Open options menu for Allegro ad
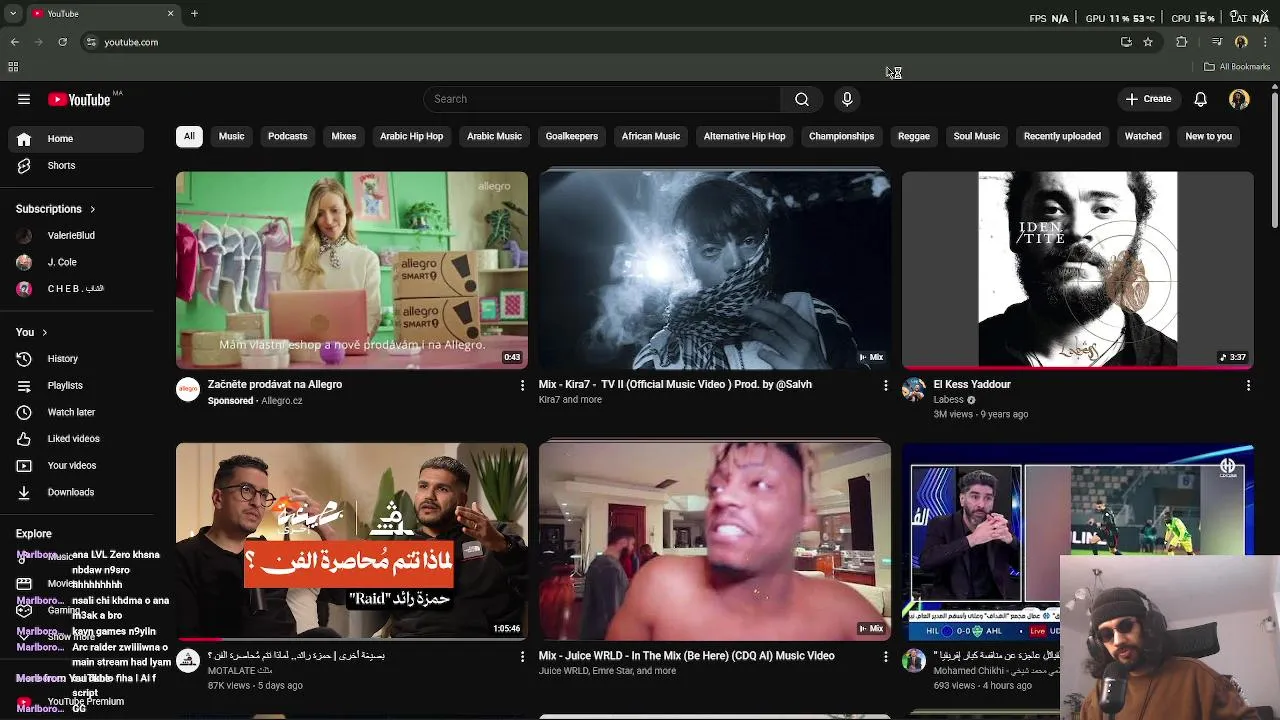This screenshot has height=720, width=1280. point(522,385)
